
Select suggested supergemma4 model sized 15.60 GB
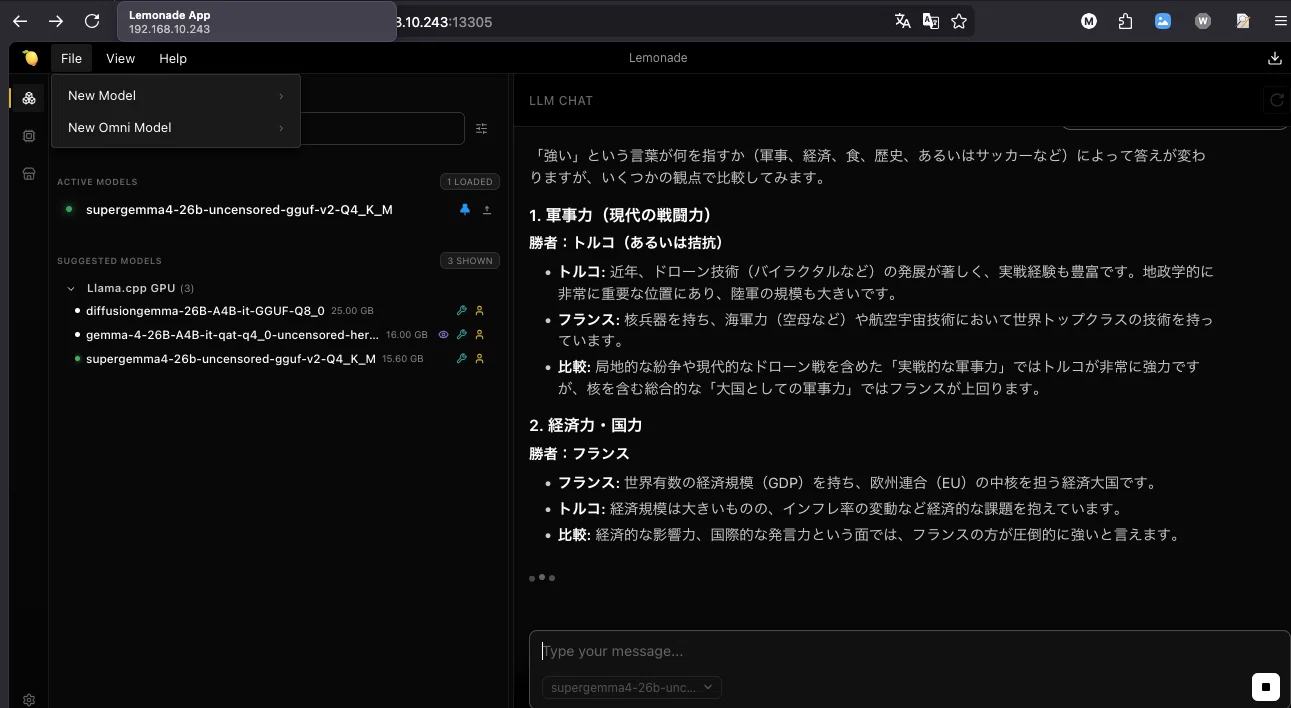click(231, 359)
